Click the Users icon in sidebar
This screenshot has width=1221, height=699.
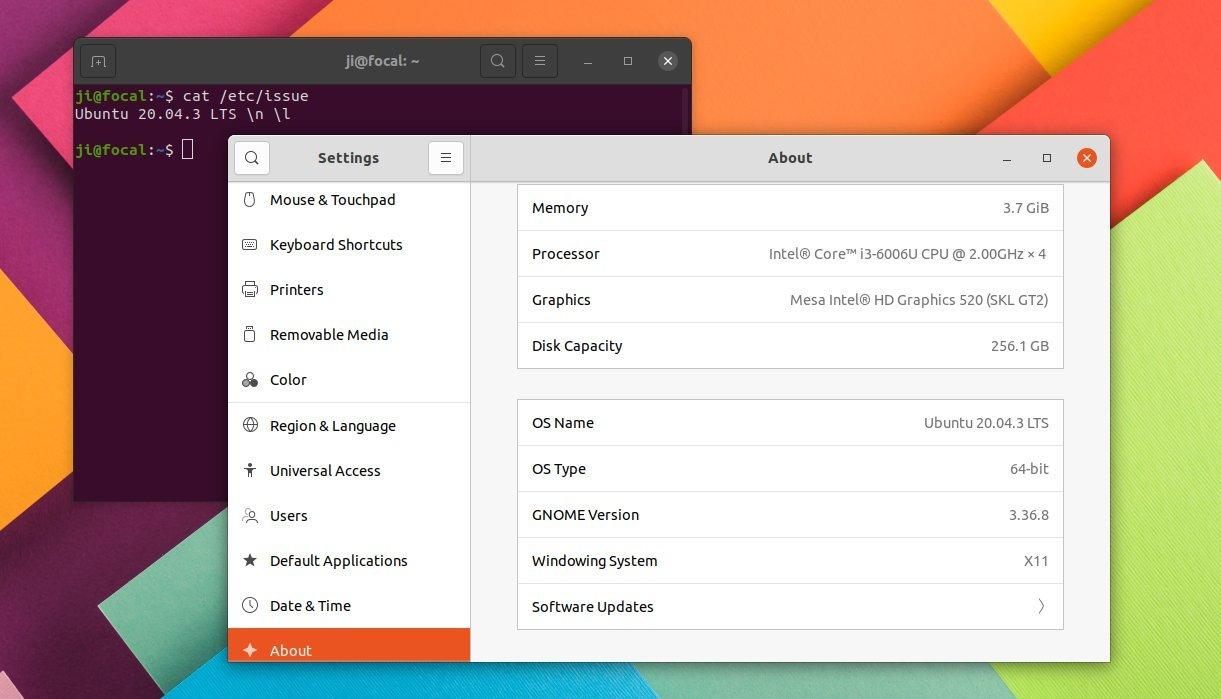(x=250, y=516)
